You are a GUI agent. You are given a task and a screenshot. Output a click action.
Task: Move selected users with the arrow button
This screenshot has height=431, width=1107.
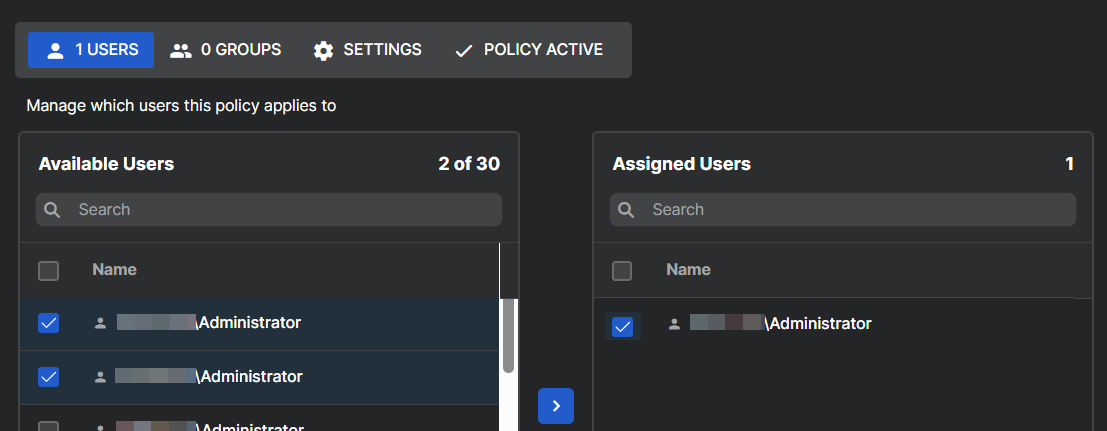pos(556,406)
